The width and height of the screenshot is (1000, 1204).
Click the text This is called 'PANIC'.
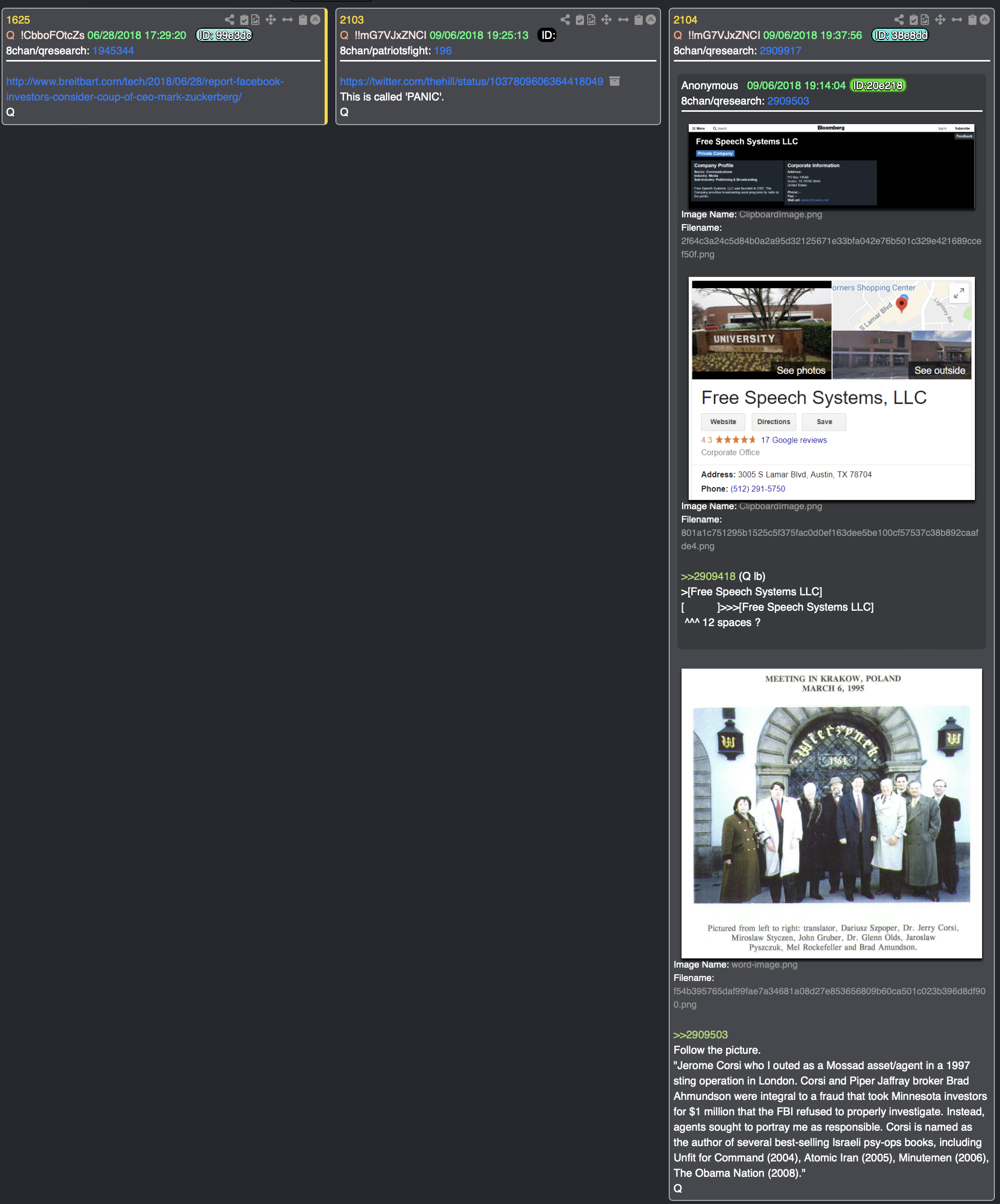point(392,97)
